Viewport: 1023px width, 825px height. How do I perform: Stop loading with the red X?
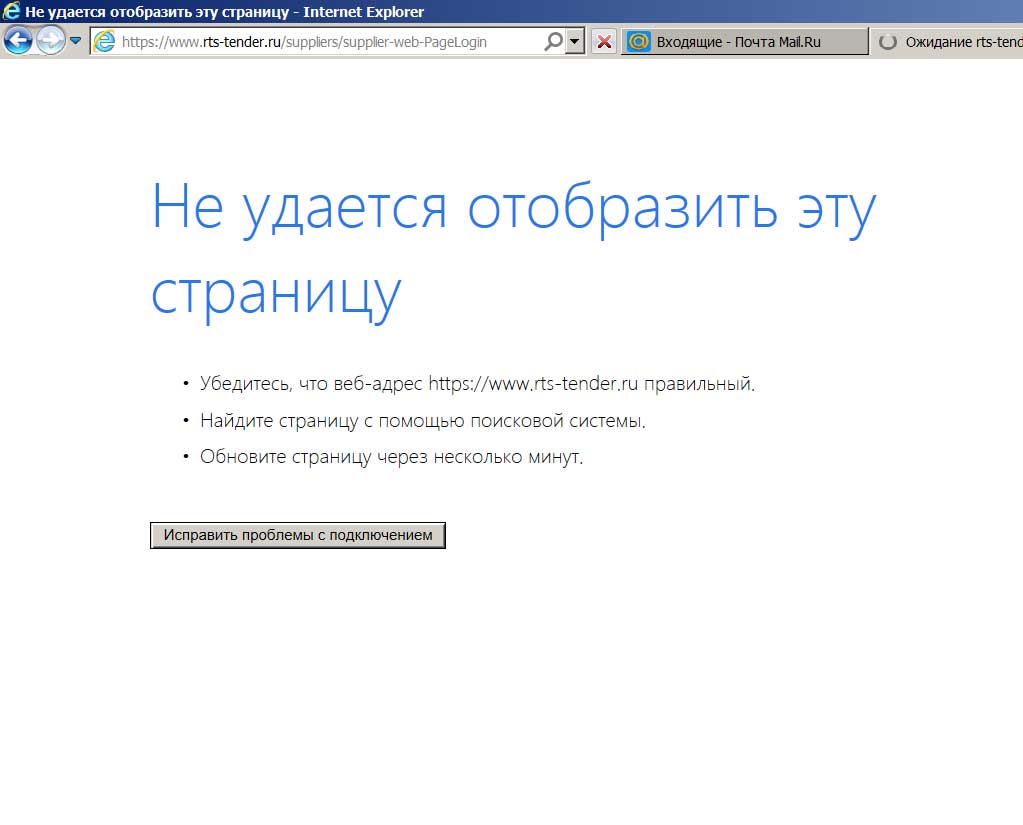coord(604,42)
